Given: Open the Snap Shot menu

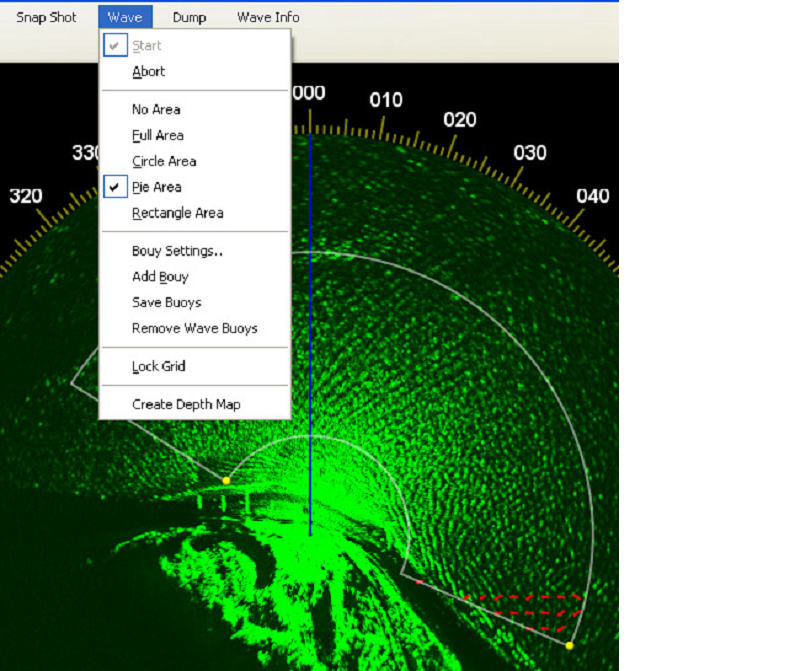Looking at the screenshot, I should coord(46,17).
